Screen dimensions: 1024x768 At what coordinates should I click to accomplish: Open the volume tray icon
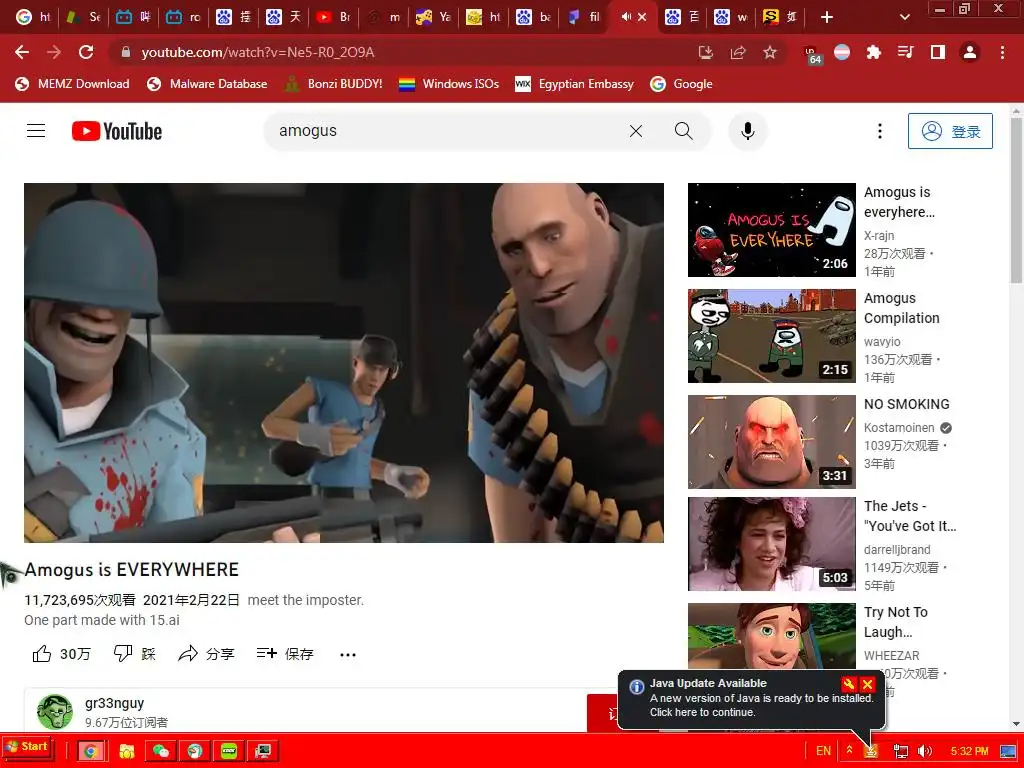pyautogui.click(x=925, y=751)
